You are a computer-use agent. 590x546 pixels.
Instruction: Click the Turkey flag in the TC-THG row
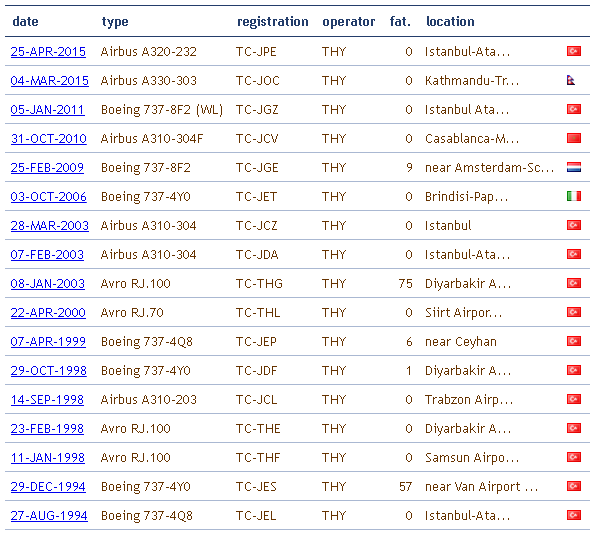[574, 283]
